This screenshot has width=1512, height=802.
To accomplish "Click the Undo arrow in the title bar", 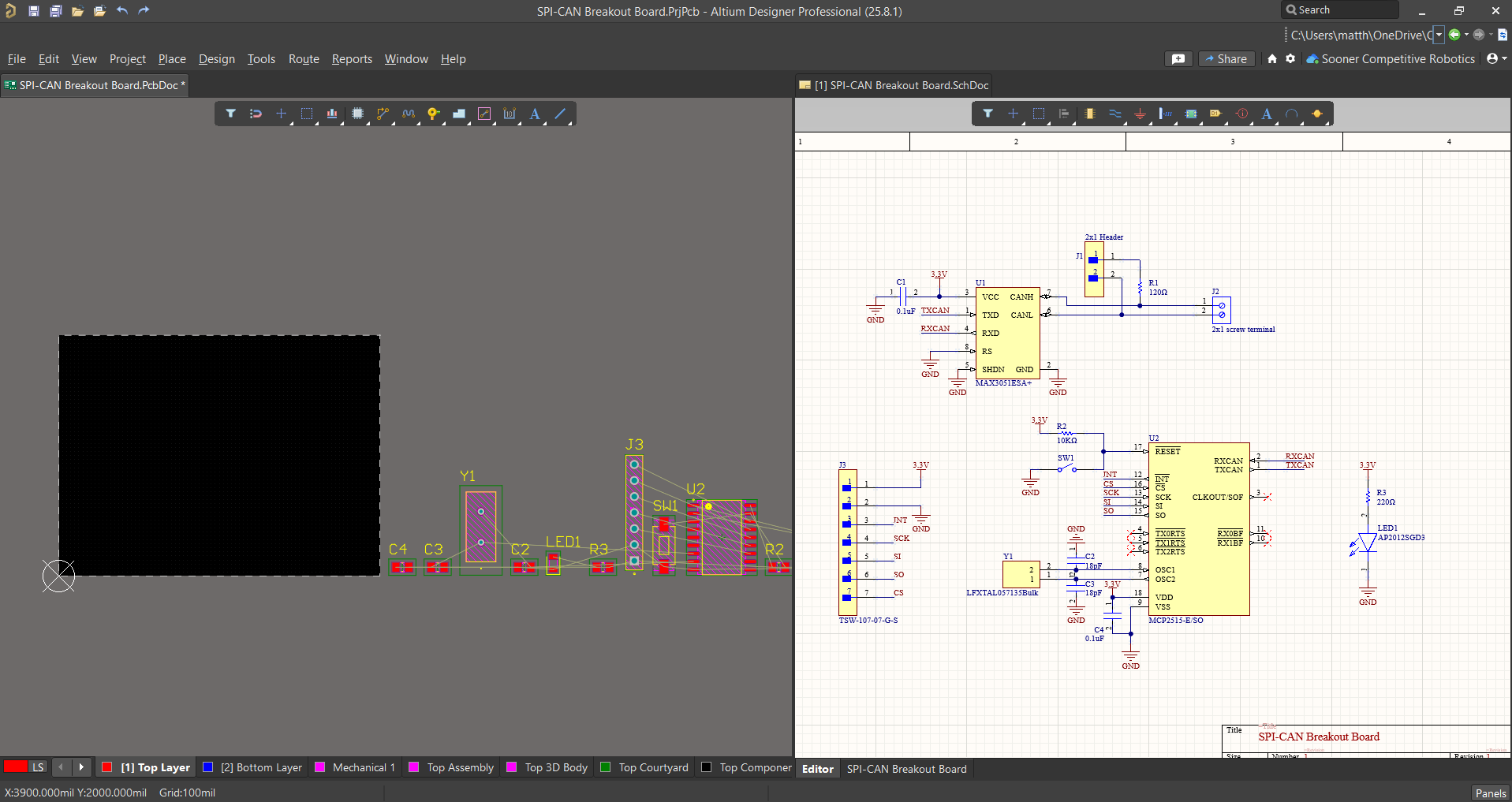I will click(x=122, y=11).
